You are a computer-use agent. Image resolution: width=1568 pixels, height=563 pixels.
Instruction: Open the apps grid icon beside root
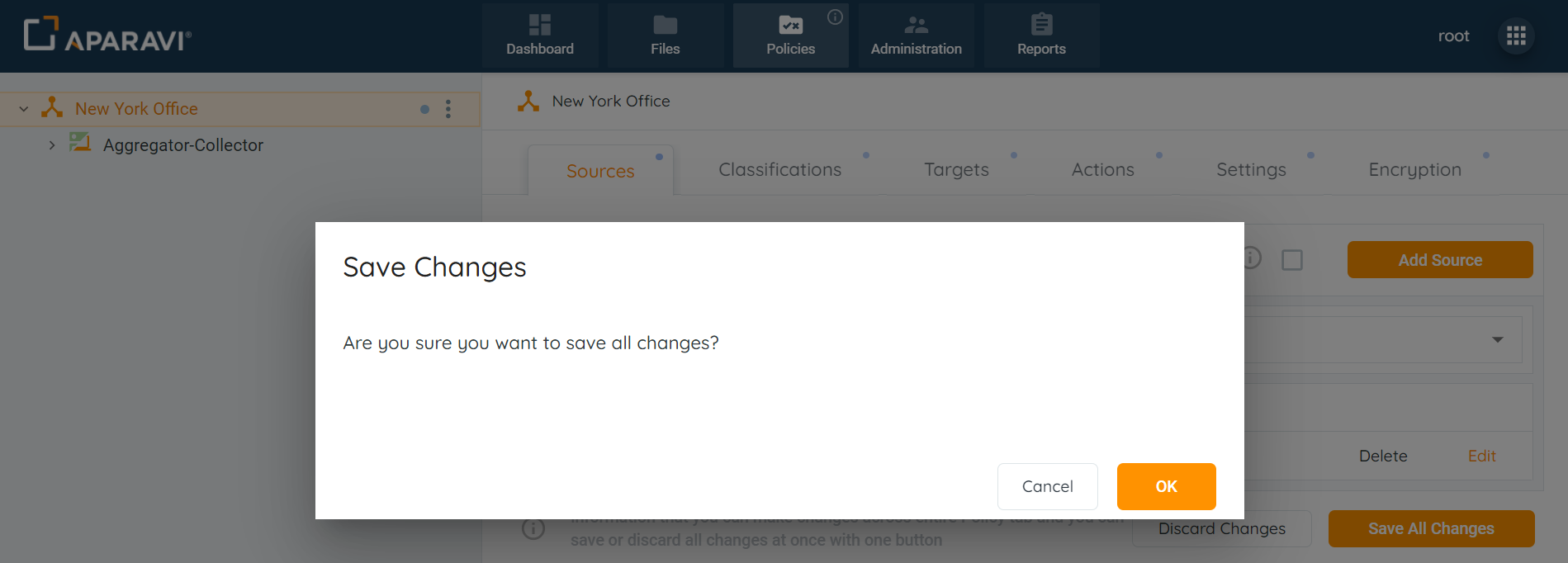pyautogui.click(x=1516, y=35)
